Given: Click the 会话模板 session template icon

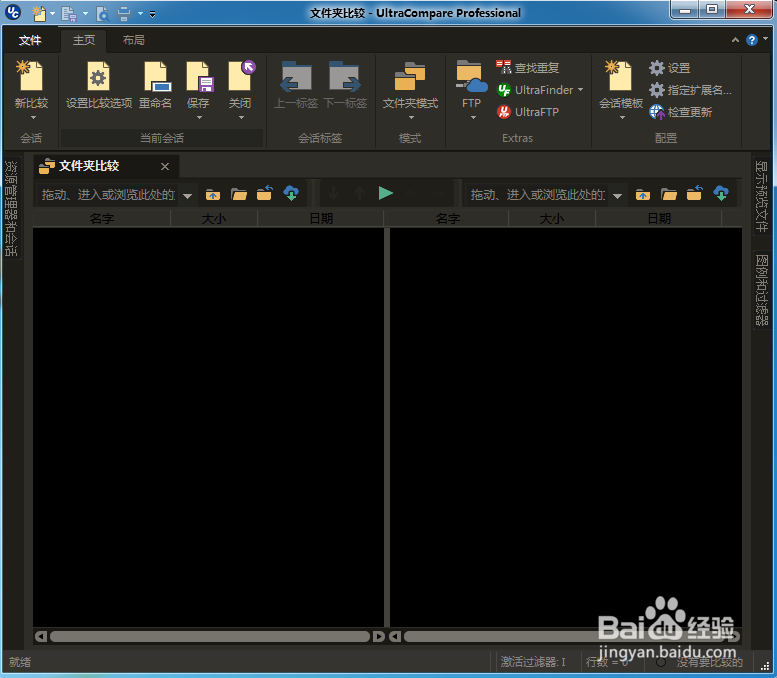Looking at the screenshot, I should coord(619,76).
